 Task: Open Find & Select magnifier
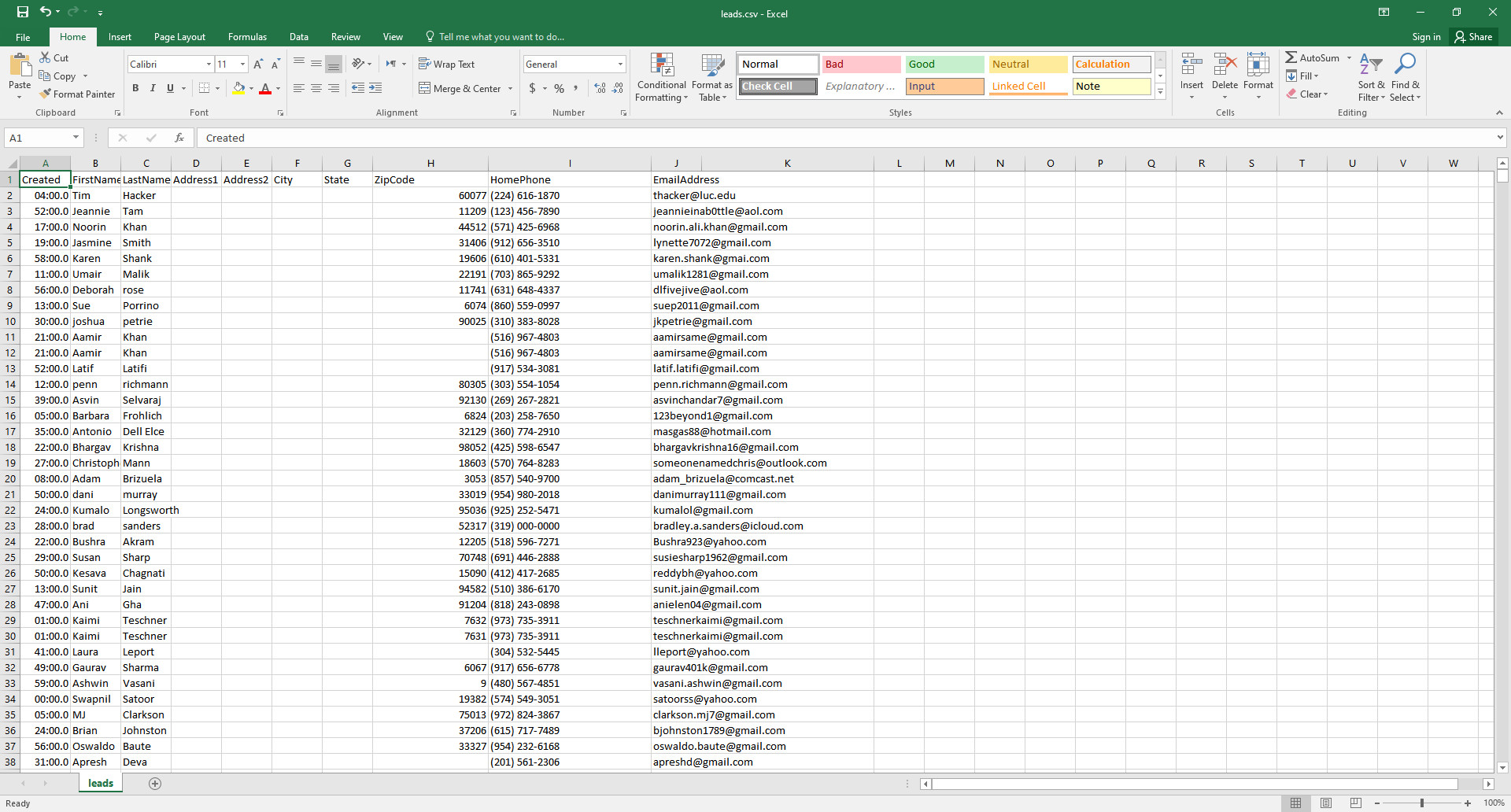coord(1405,77)
